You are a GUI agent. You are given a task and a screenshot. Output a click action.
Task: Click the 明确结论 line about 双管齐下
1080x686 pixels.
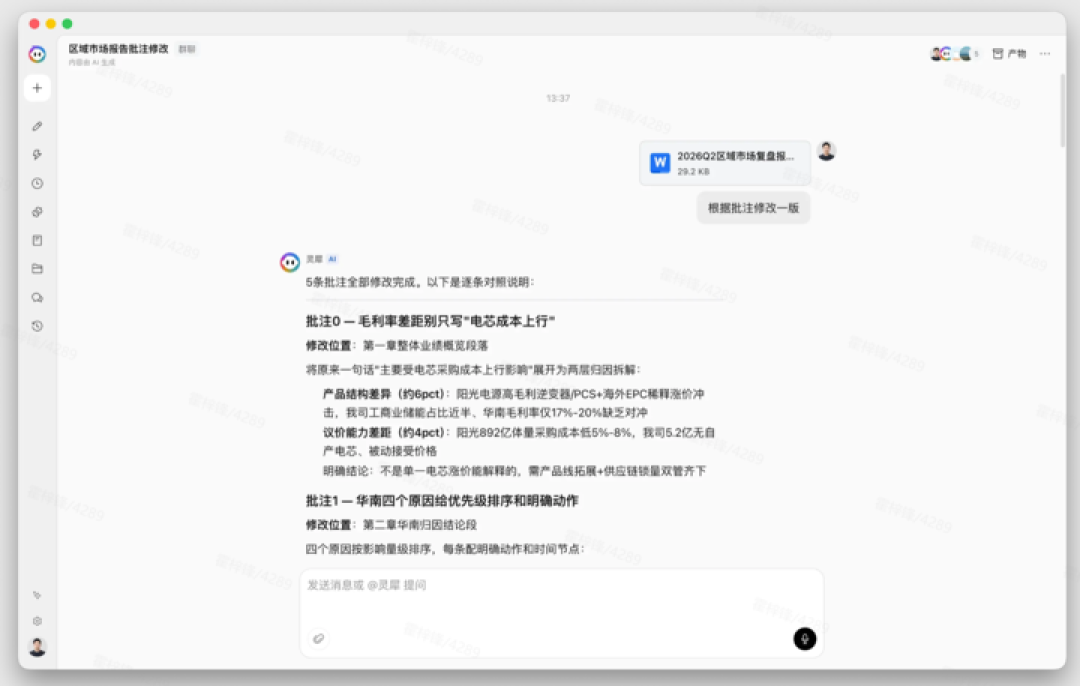tap(515, 470)
